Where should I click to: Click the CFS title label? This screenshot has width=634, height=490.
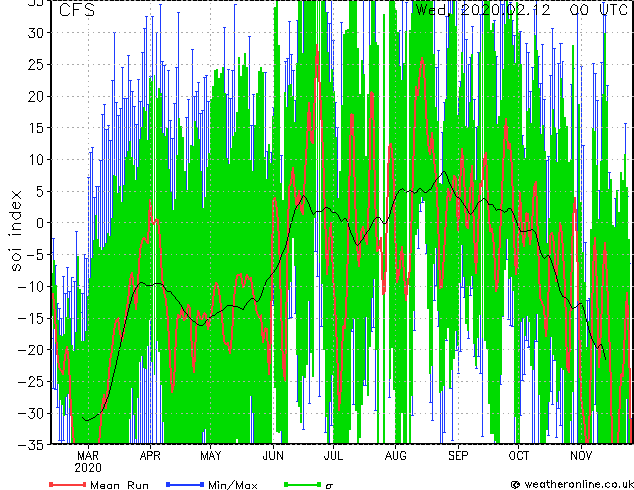pyautogui.click(x=77, y=10)
